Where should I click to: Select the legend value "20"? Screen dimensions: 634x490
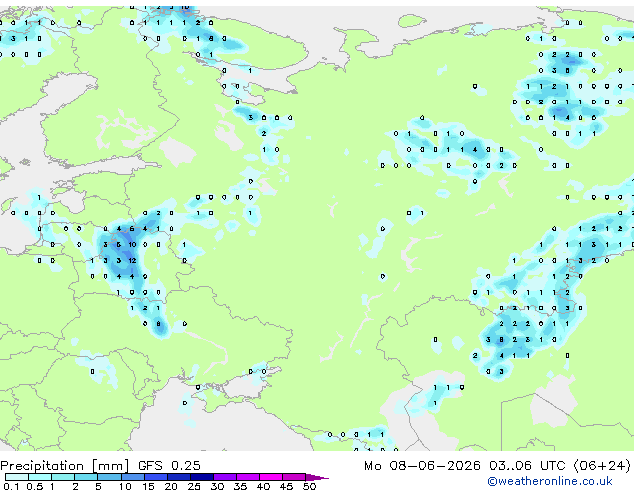point(171,486)
